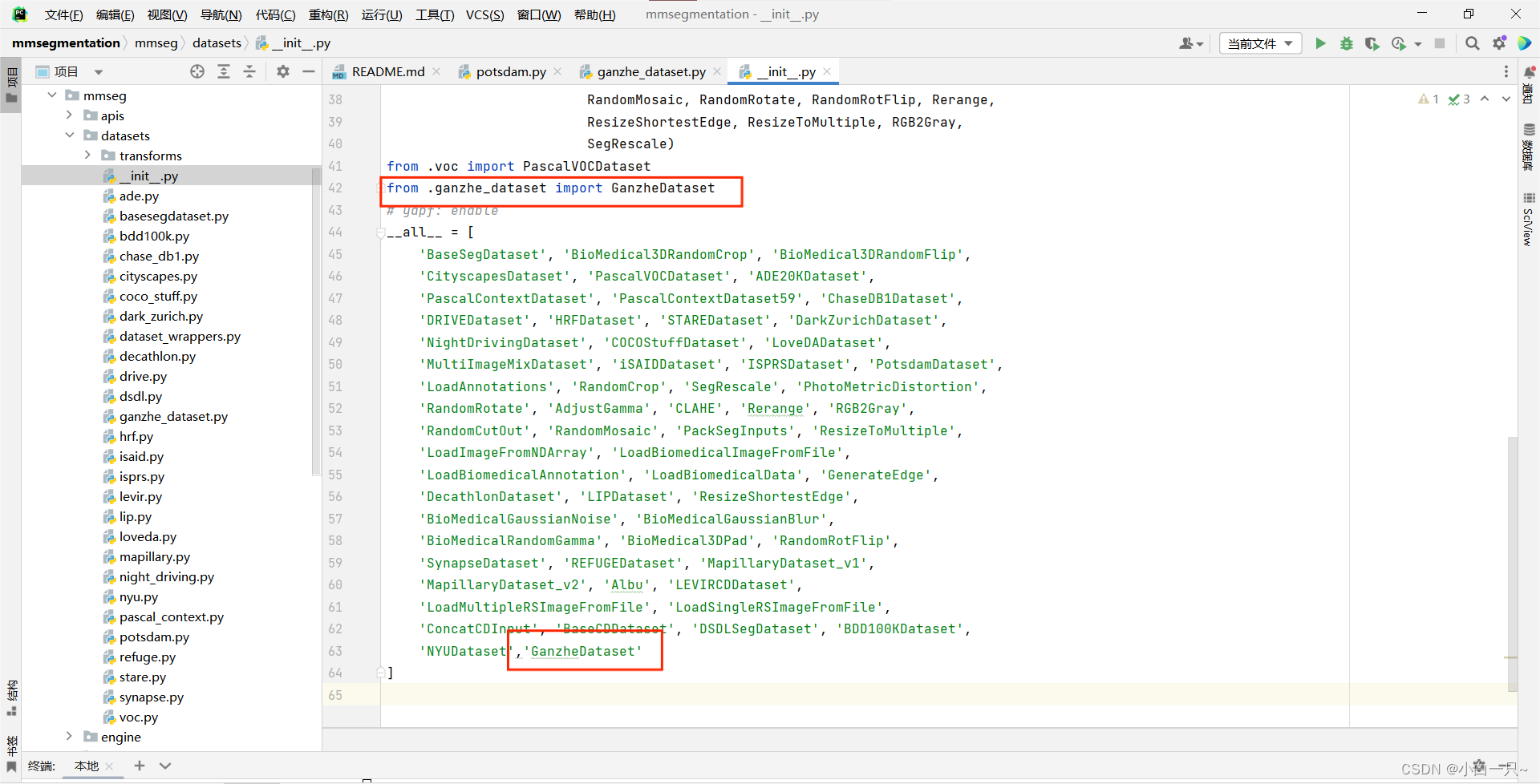
Task: Start debugging with the bug icon
Action: click(1347, 43)
